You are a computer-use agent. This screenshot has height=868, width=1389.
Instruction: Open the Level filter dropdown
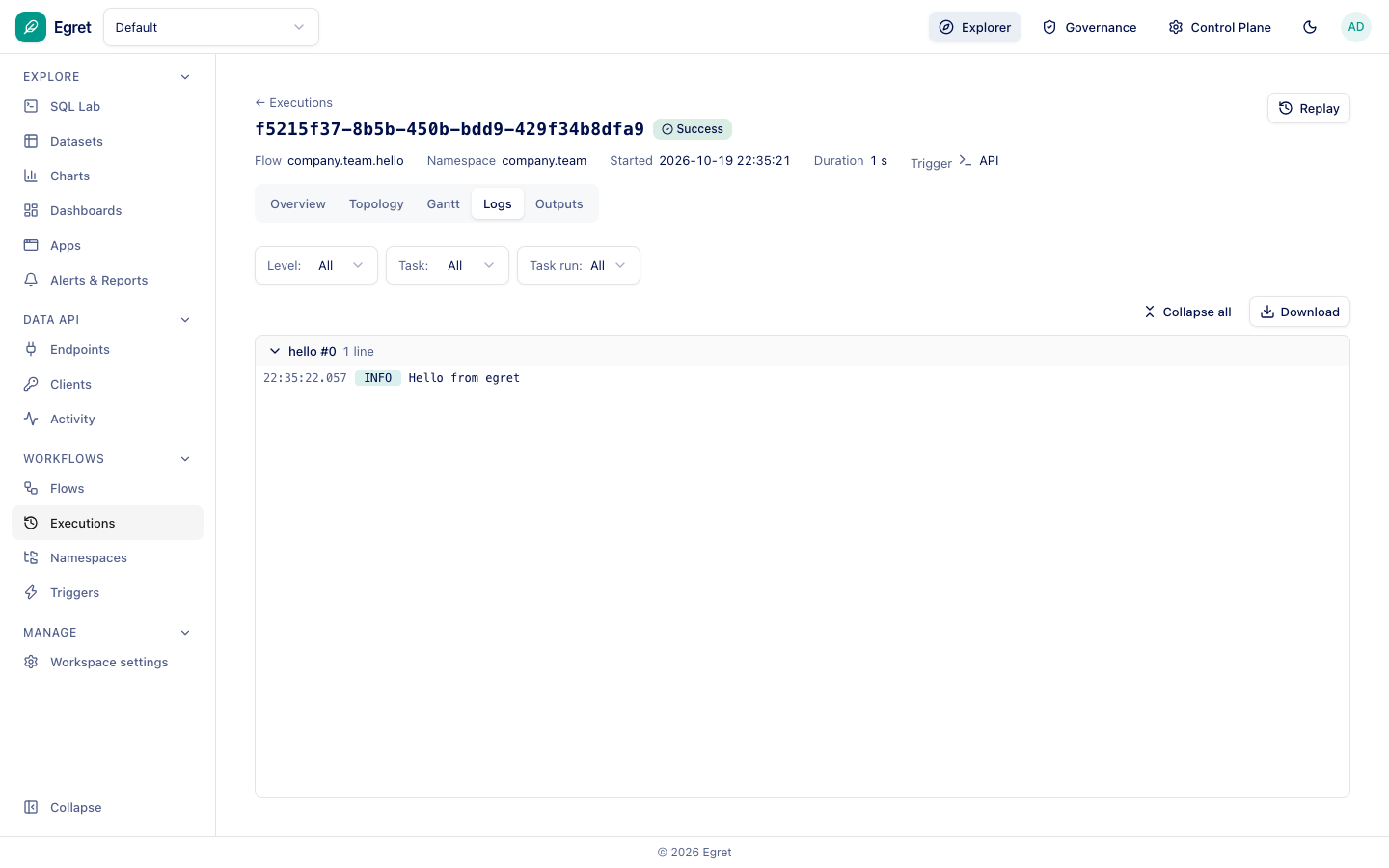click(316, 265)
